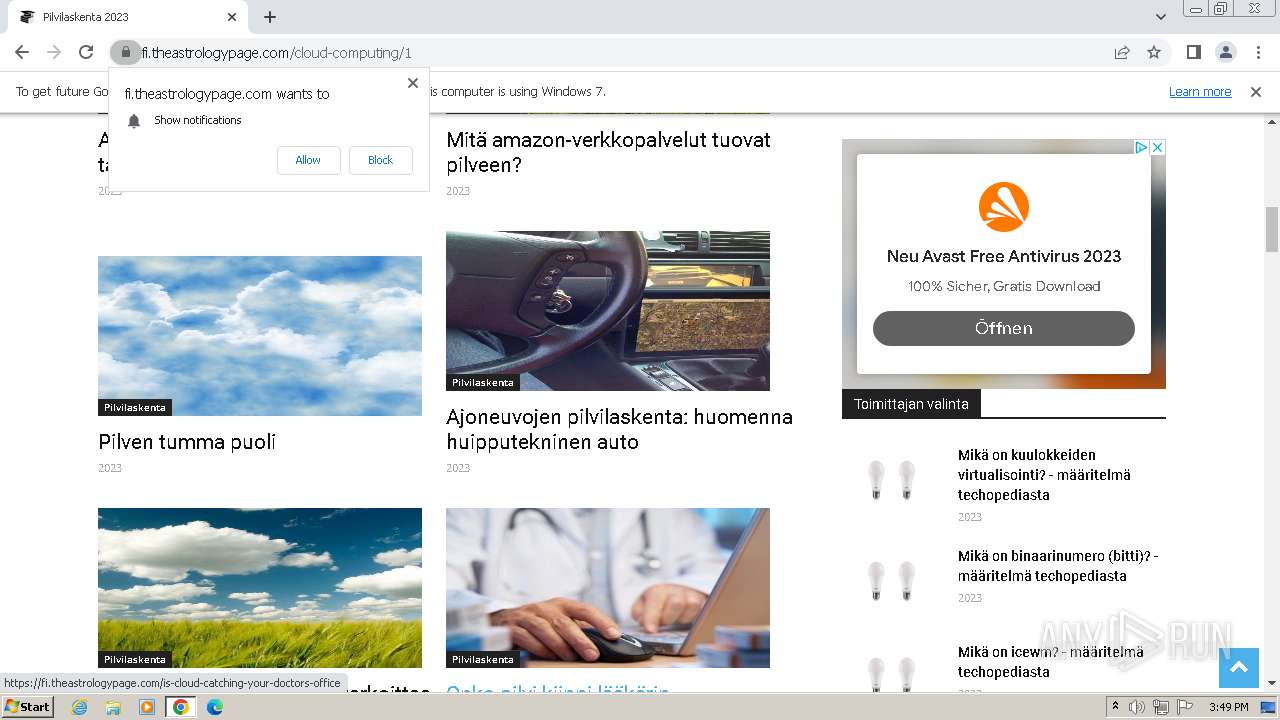Open the Windows Start menu
Viewport: 1280px width, 720px height.
(x=28, y=707)
